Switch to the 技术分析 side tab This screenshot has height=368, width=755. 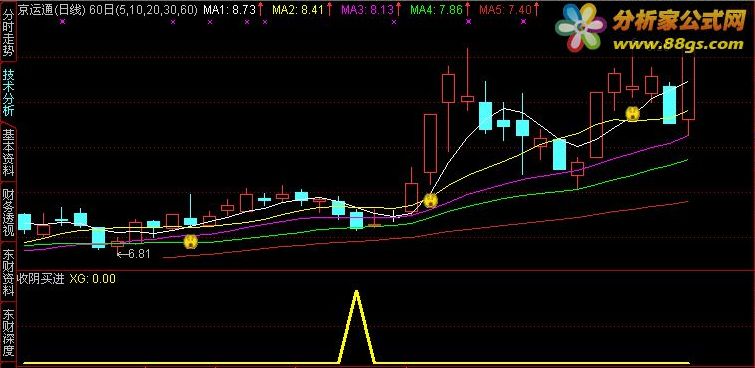(8, 92)
